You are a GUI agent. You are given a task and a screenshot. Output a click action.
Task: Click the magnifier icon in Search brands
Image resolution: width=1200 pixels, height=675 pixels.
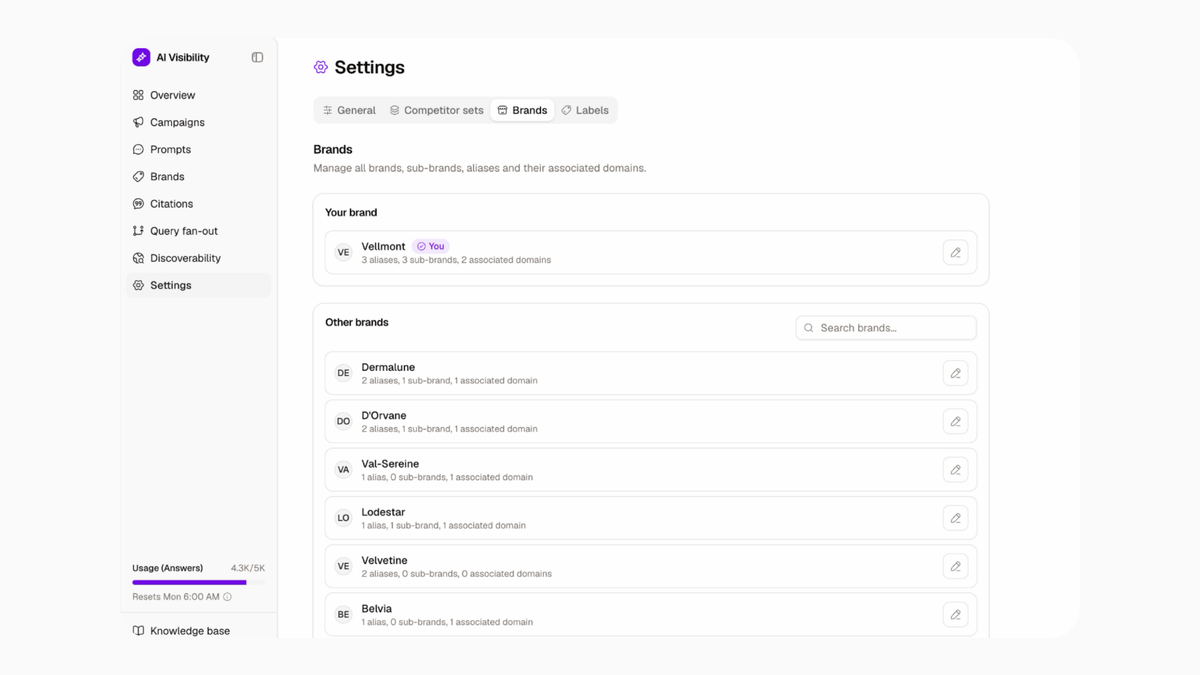click(x=809, y=328)
